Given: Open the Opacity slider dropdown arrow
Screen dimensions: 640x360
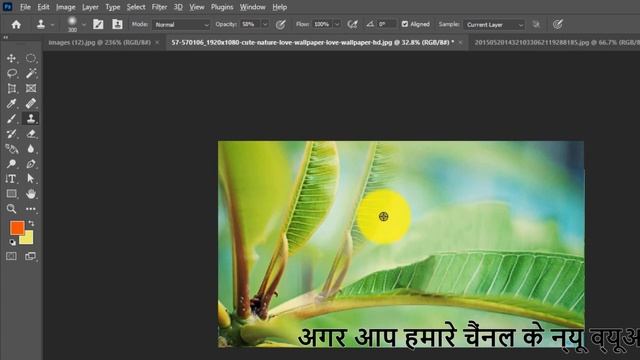Looking at the screenshot, I should [265, 24].
